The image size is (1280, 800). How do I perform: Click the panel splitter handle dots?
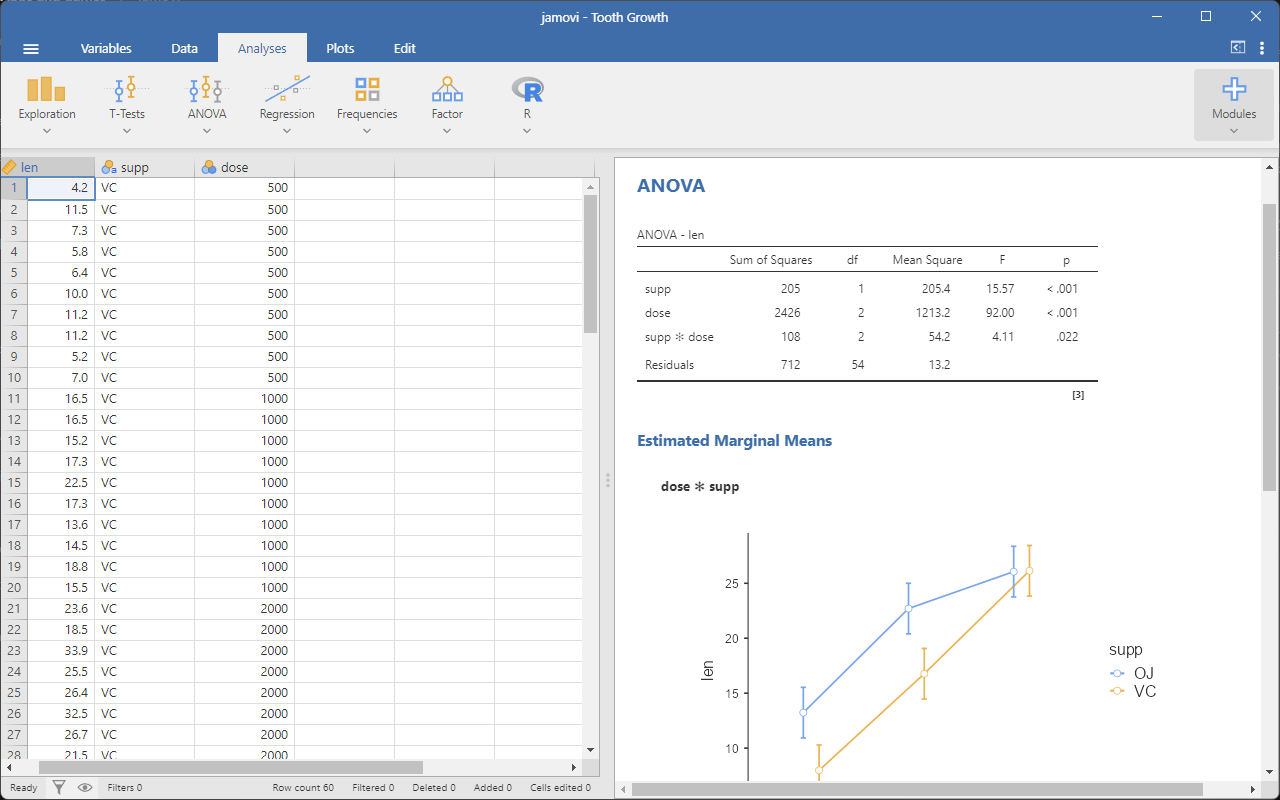click(607, 480)
